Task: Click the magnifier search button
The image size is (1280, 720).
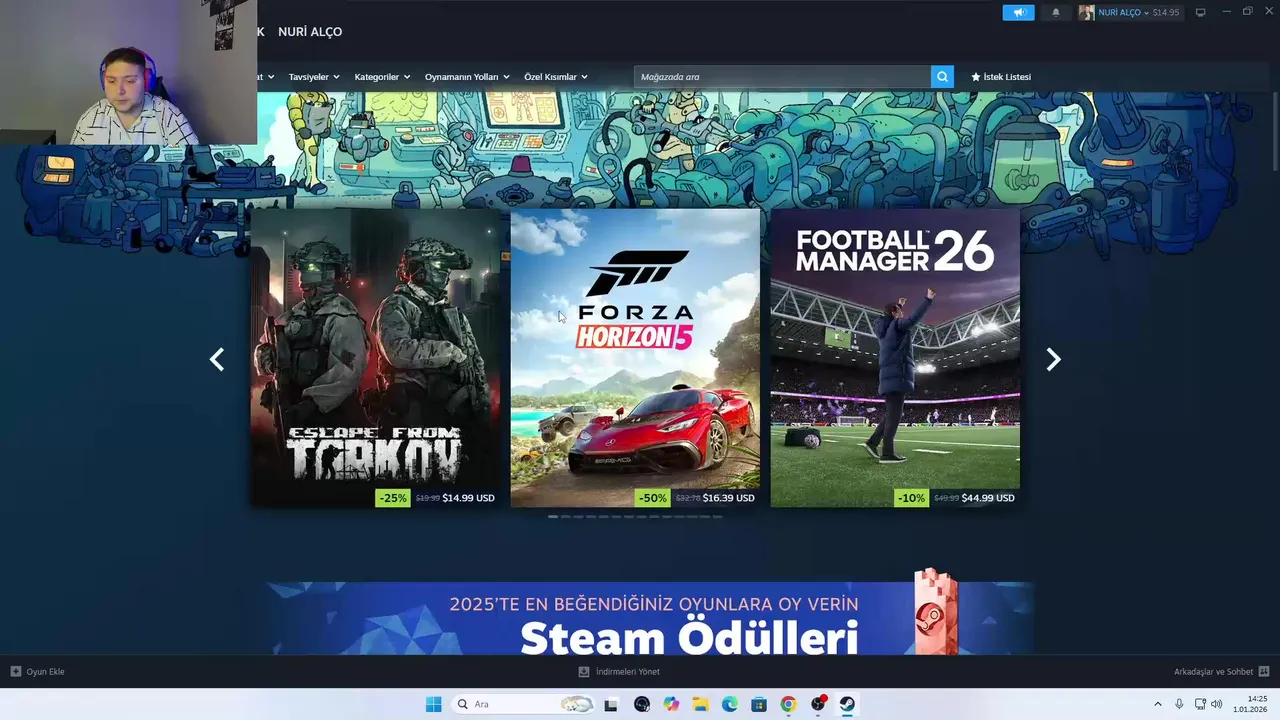Action: point(942,77)
